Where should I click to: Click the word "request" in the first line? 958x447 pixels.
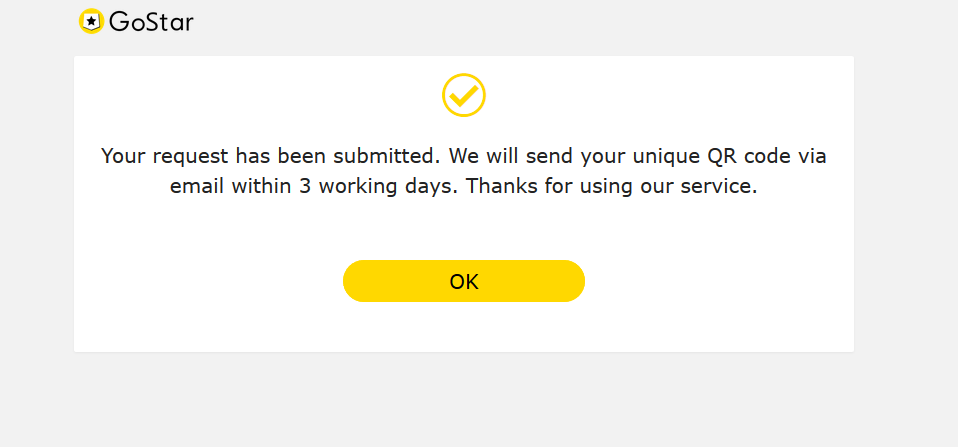[190, 157]
